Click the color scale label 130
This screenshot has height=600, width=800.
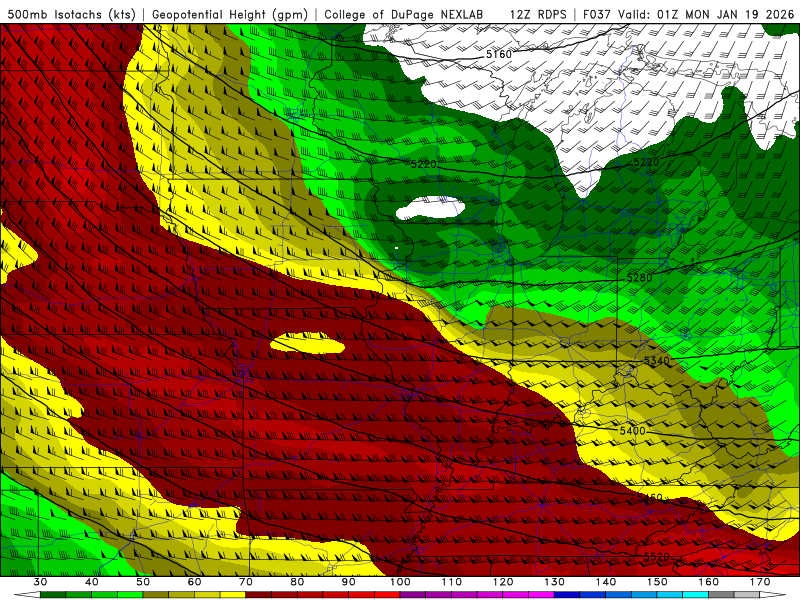coord(555,582)
